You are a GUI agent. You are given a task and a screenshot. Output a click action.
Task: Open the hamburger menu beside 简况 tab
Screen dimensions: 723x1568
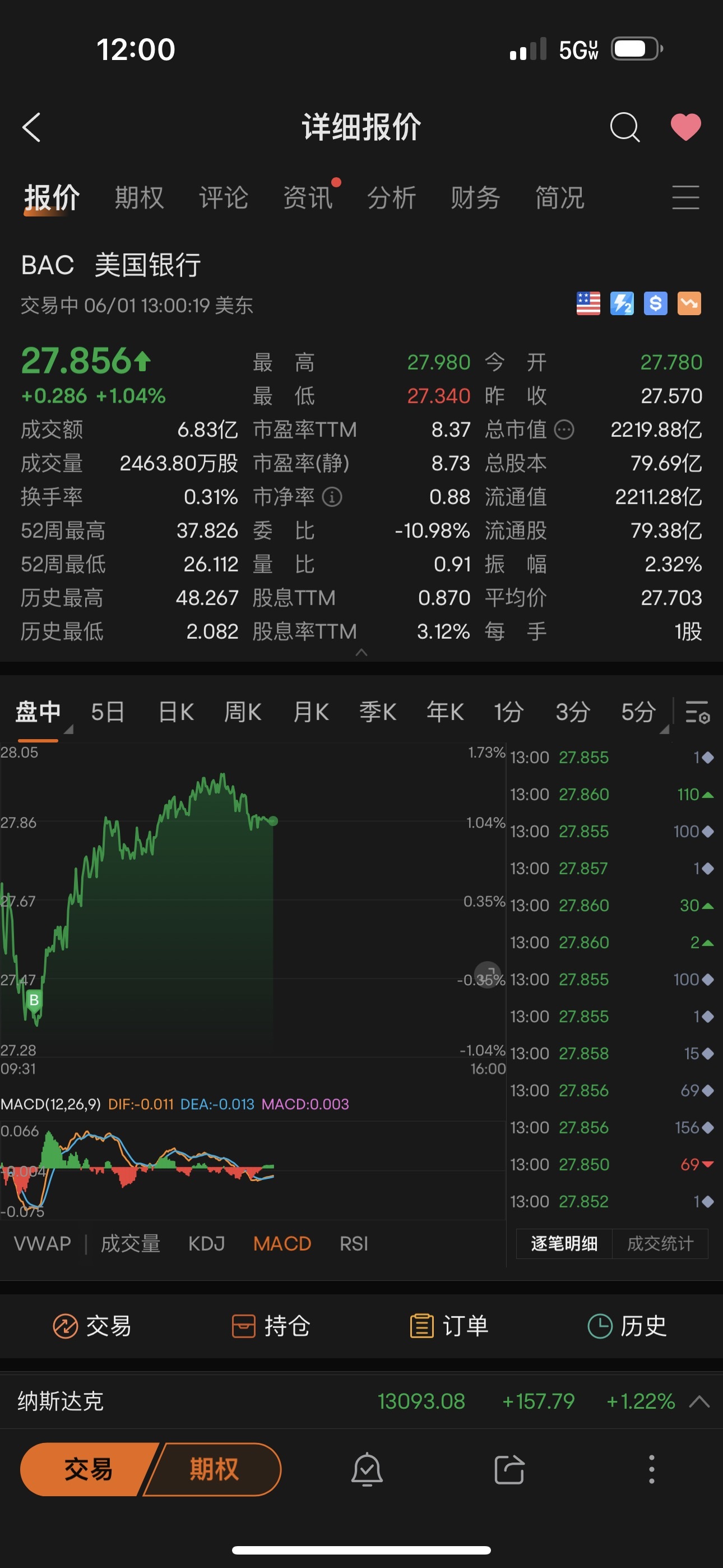(685, 198)
